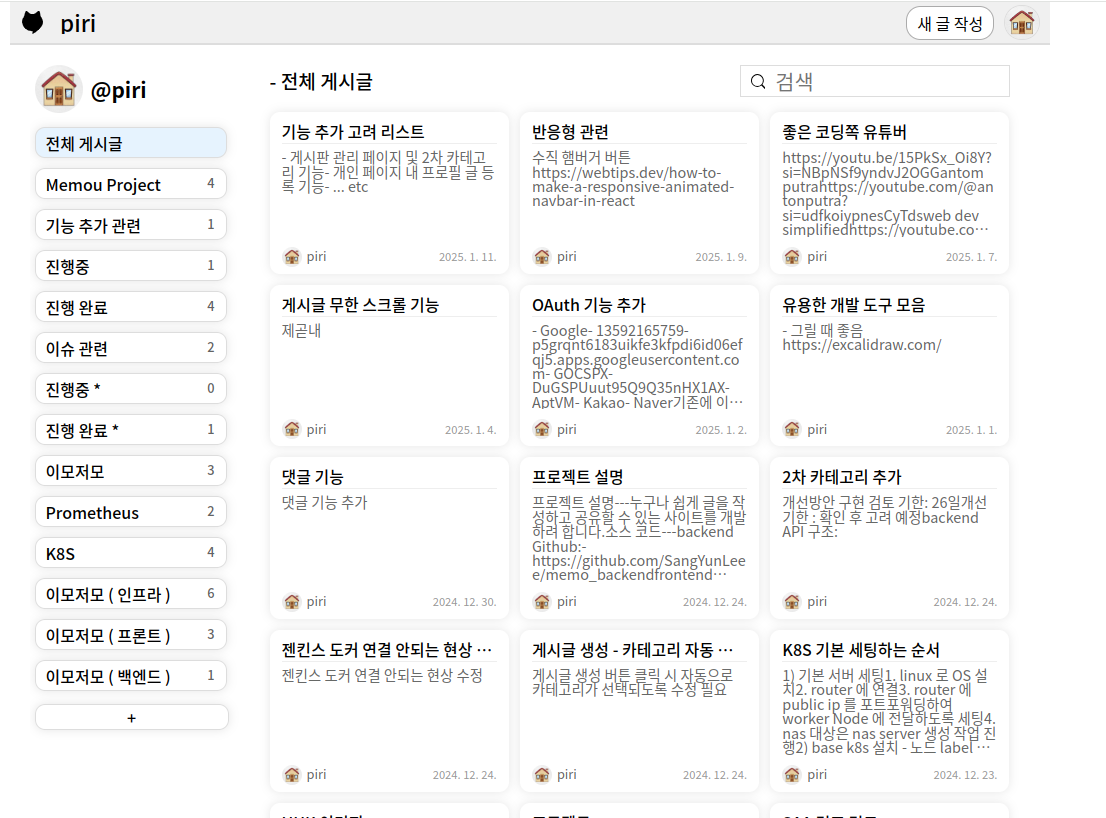Open the 젠킨스 도커 연결 안되는 현상 post title
This screenshot has width=1106, height=818.
coord(387,649)
